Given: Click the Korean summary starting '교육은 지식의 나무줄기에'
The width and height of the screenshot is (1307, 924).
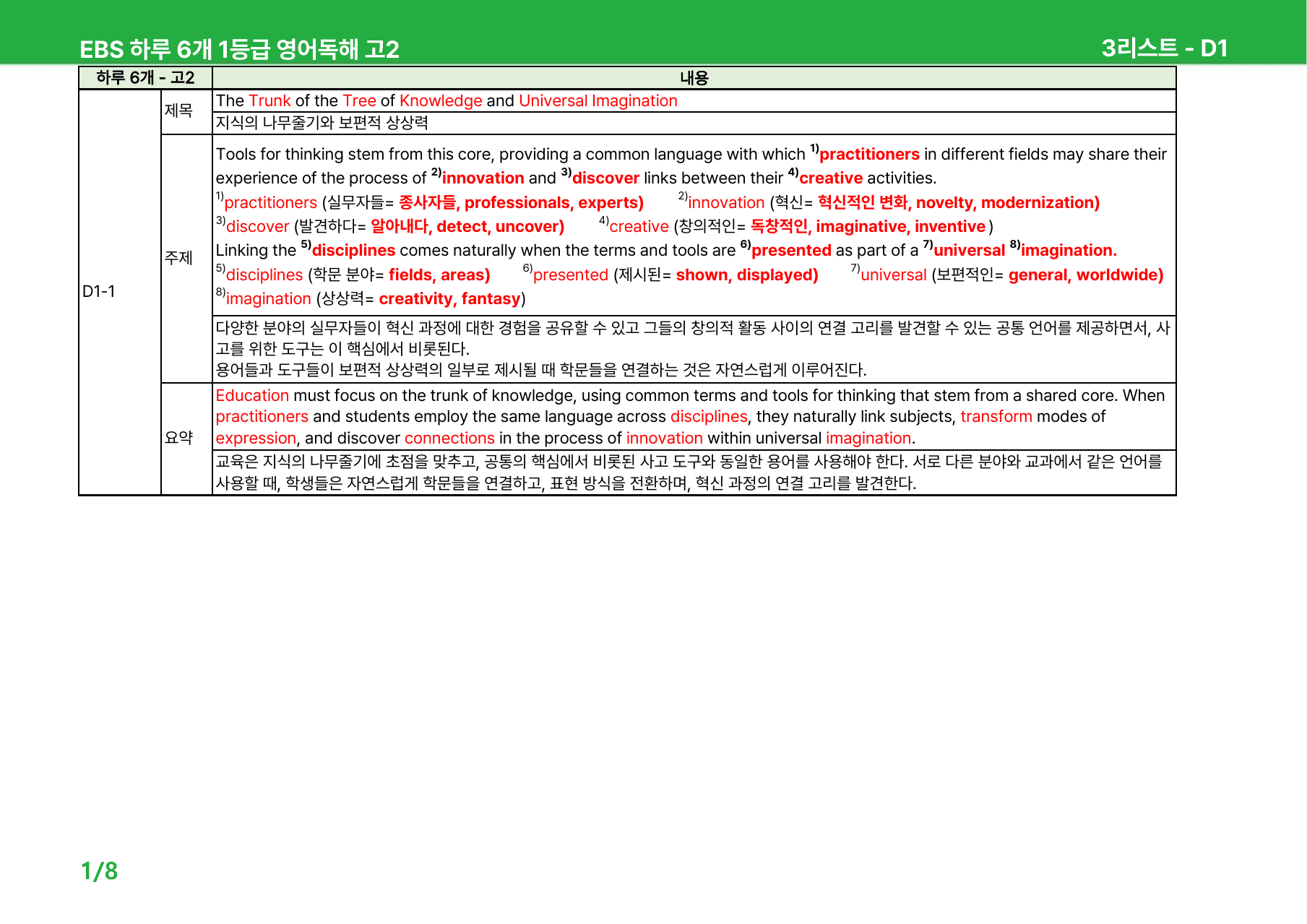Looking at the screenshot, I should 689,472.
